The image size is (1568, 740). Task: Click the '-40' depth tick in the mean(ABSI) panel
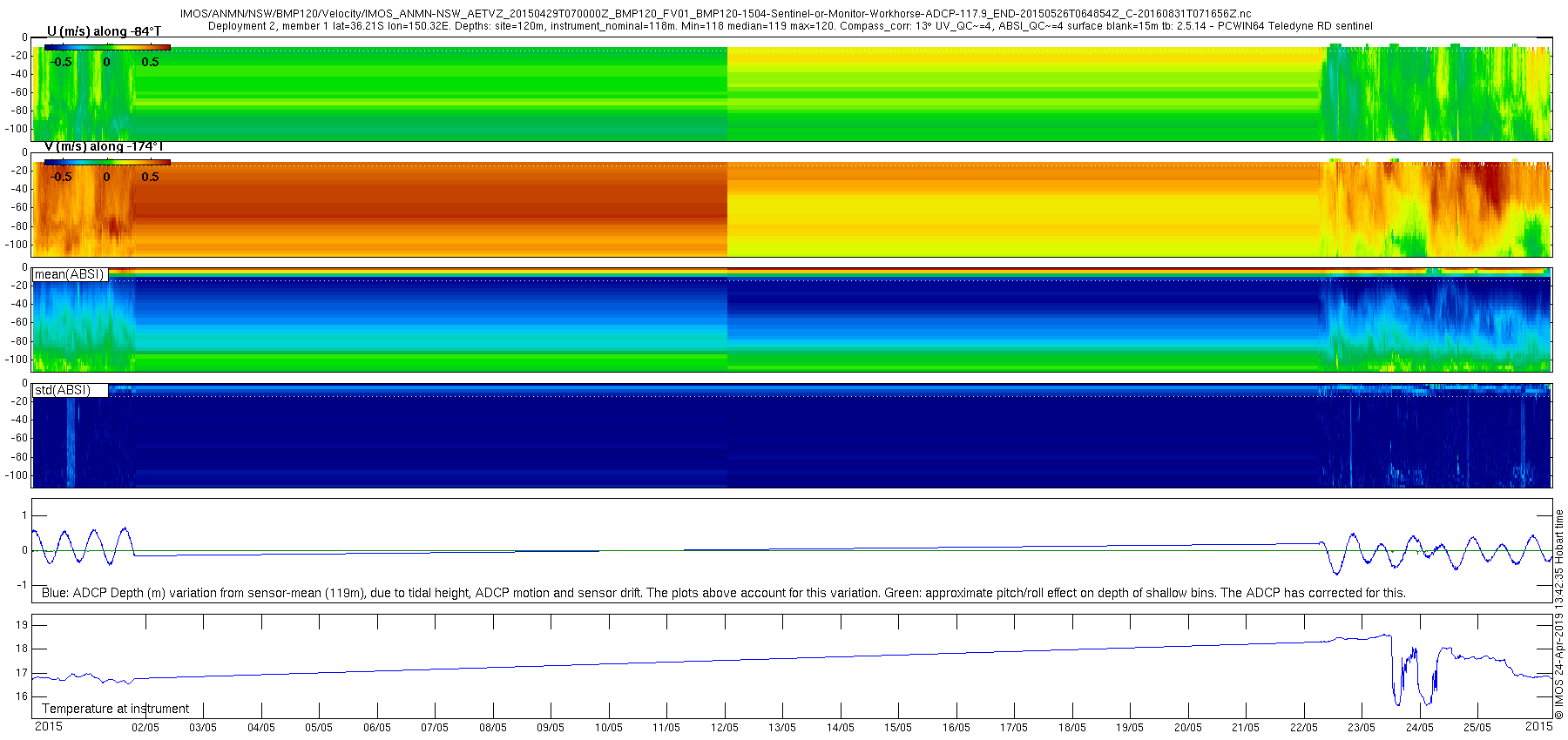19,304
